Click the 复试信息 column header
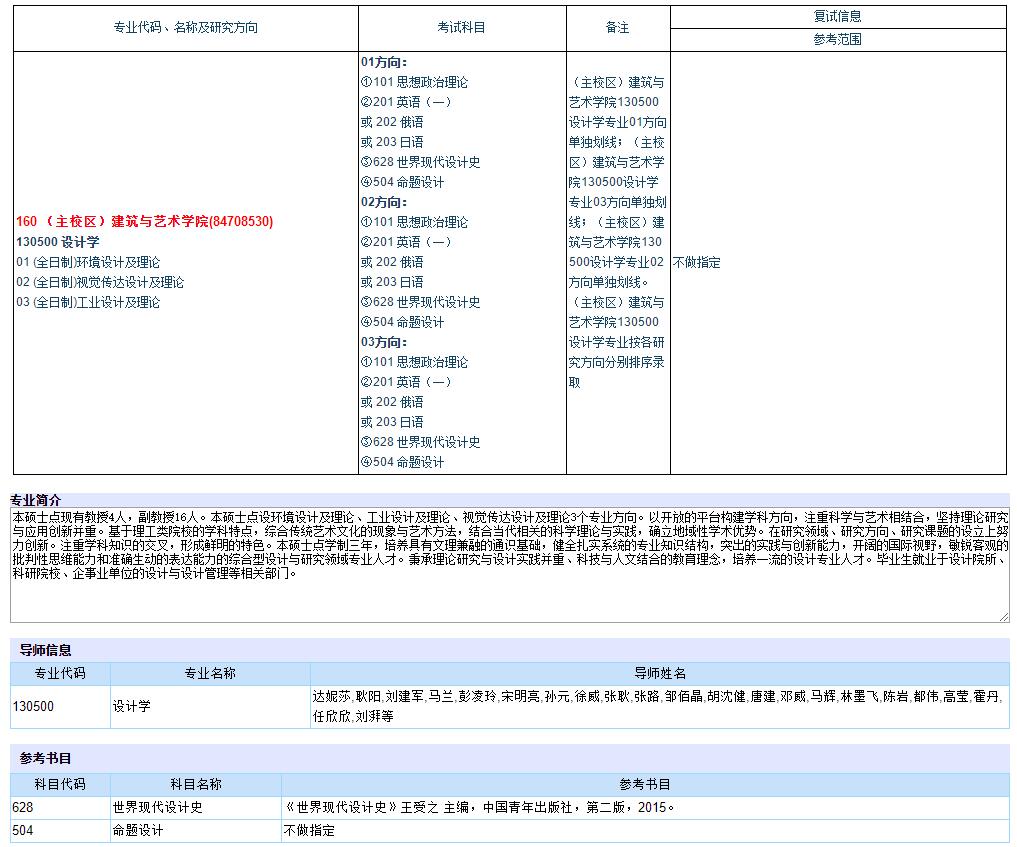 pyautogui.click(x=837, y=16)
